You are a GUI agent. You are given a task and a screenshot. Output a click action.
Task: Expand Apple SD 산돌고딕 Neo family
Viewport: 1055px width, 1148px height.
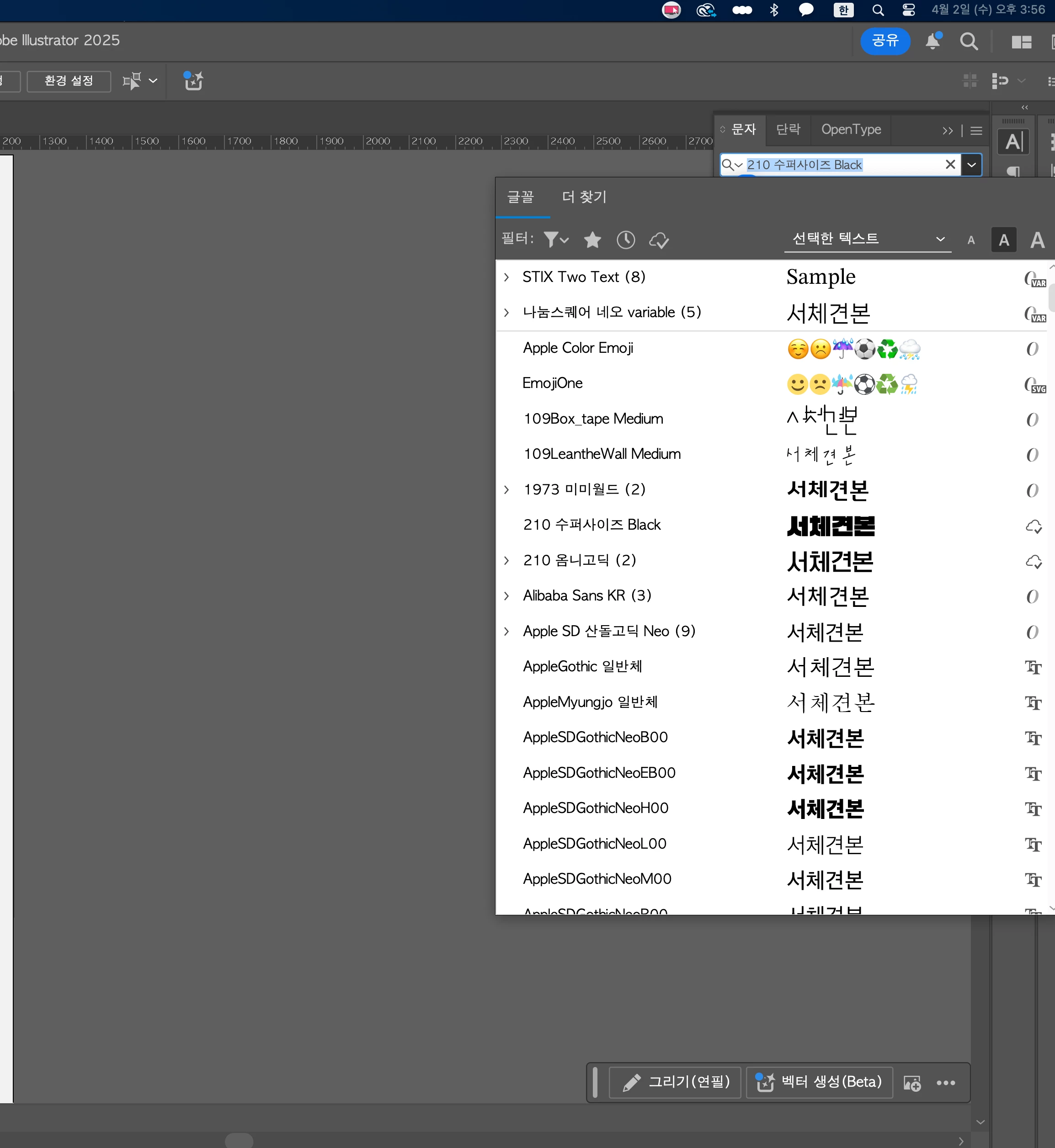(506, 631)
